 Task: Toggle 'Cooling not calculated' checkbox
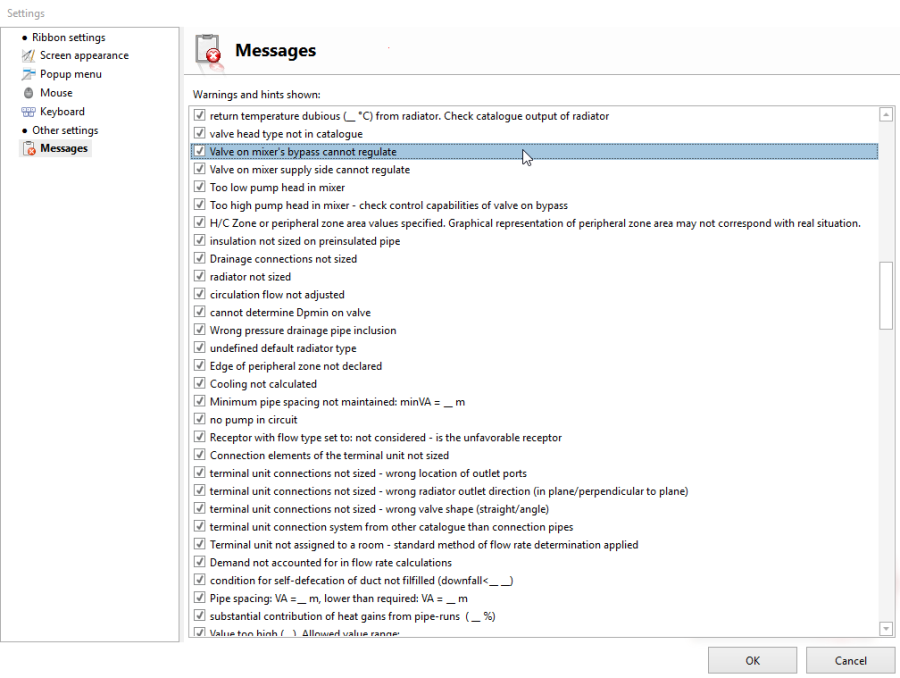199,384
